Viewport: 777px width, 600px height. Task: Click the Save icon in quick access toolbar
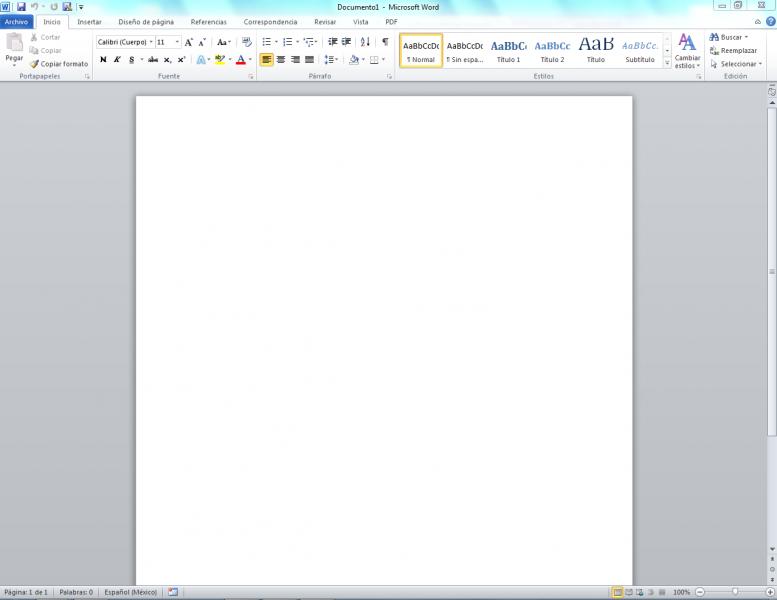[x=20, y=6]
